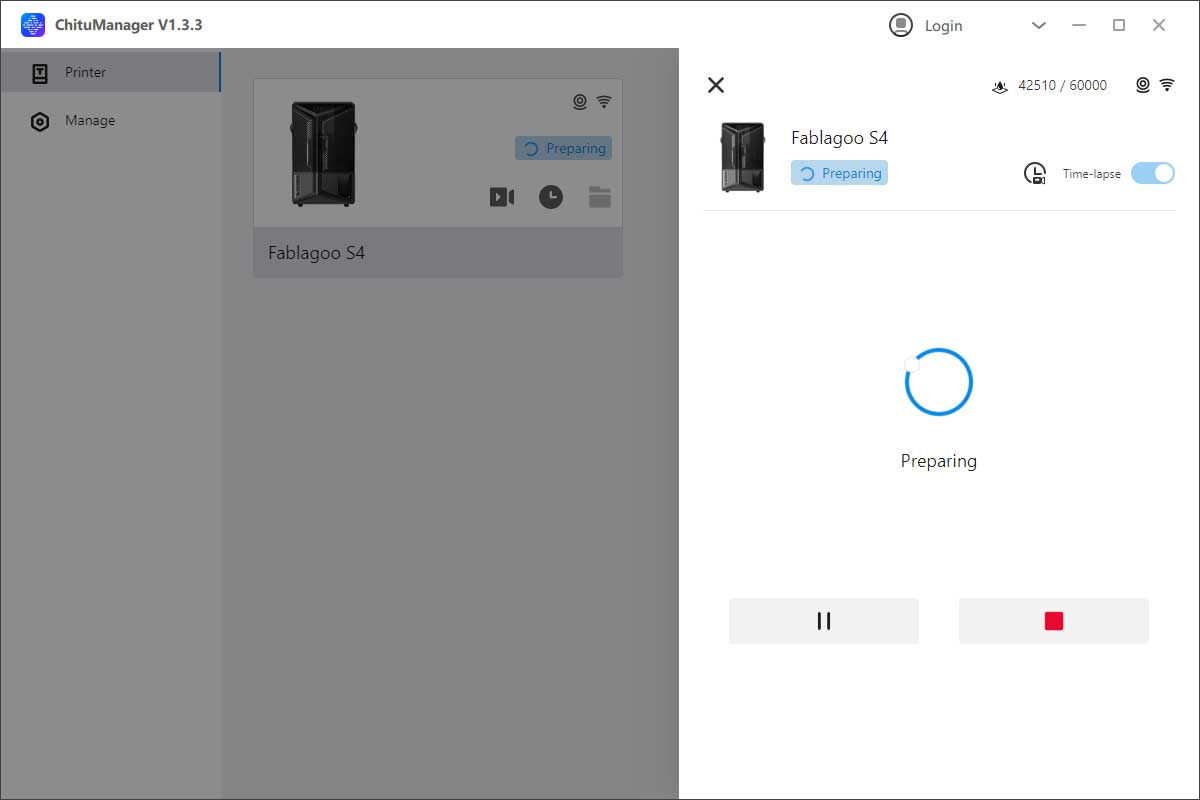Image resolution: width=1200 pixels, height=800 pixels.
Task: Click the Login link
Action: click(943, 26)
